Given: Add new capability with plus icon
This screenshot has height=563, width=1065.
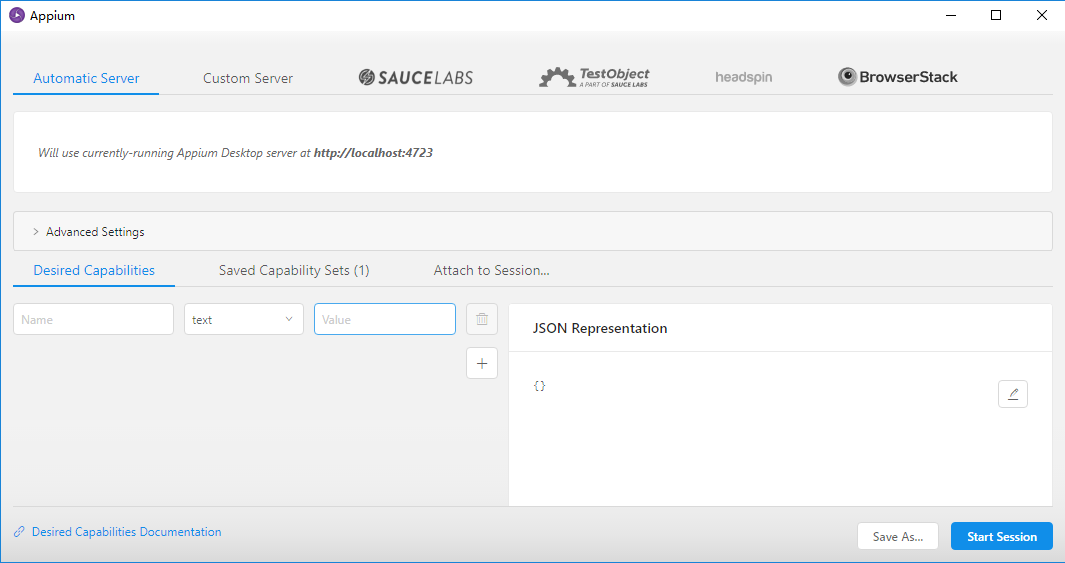Looking at the screenshot, I should [x=481, y=364].
